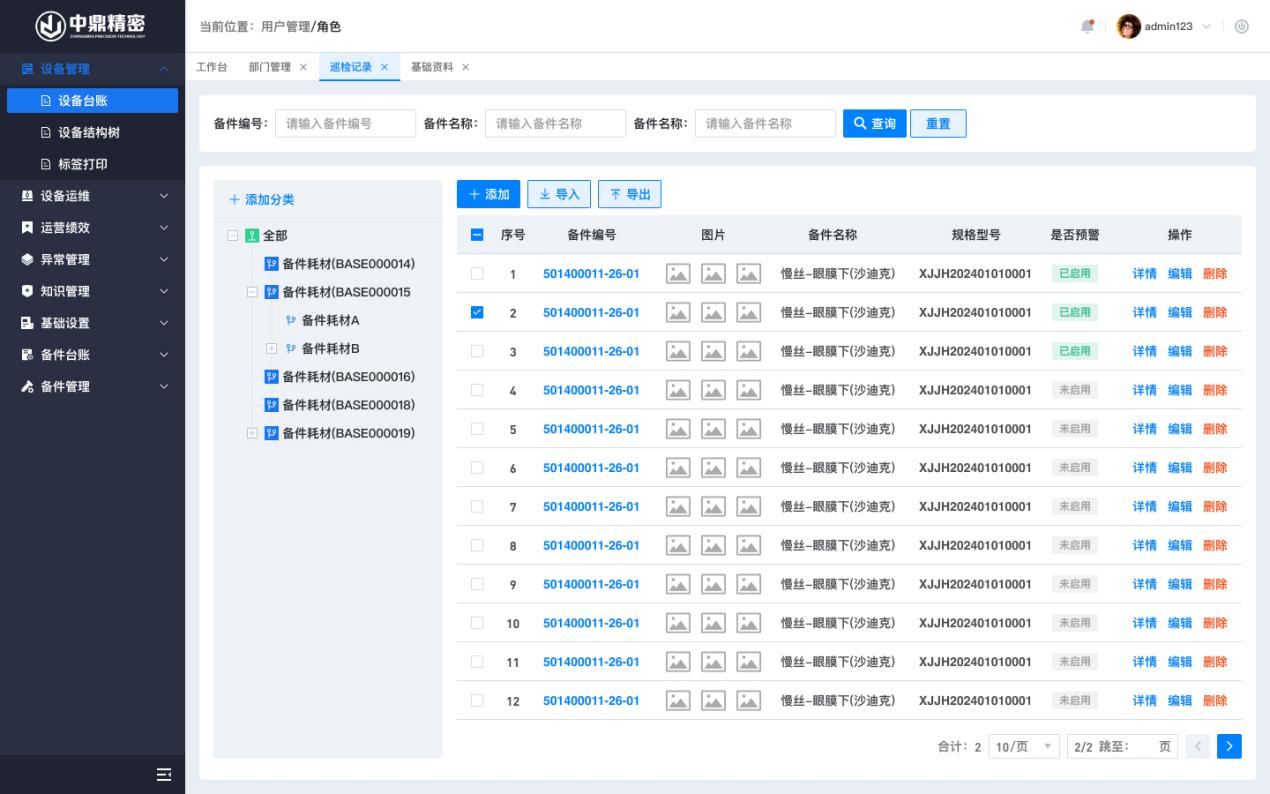This screenshot has width=1270, height=794.
Task: Click the 备件编号 input field
Action: coord(345,124)
